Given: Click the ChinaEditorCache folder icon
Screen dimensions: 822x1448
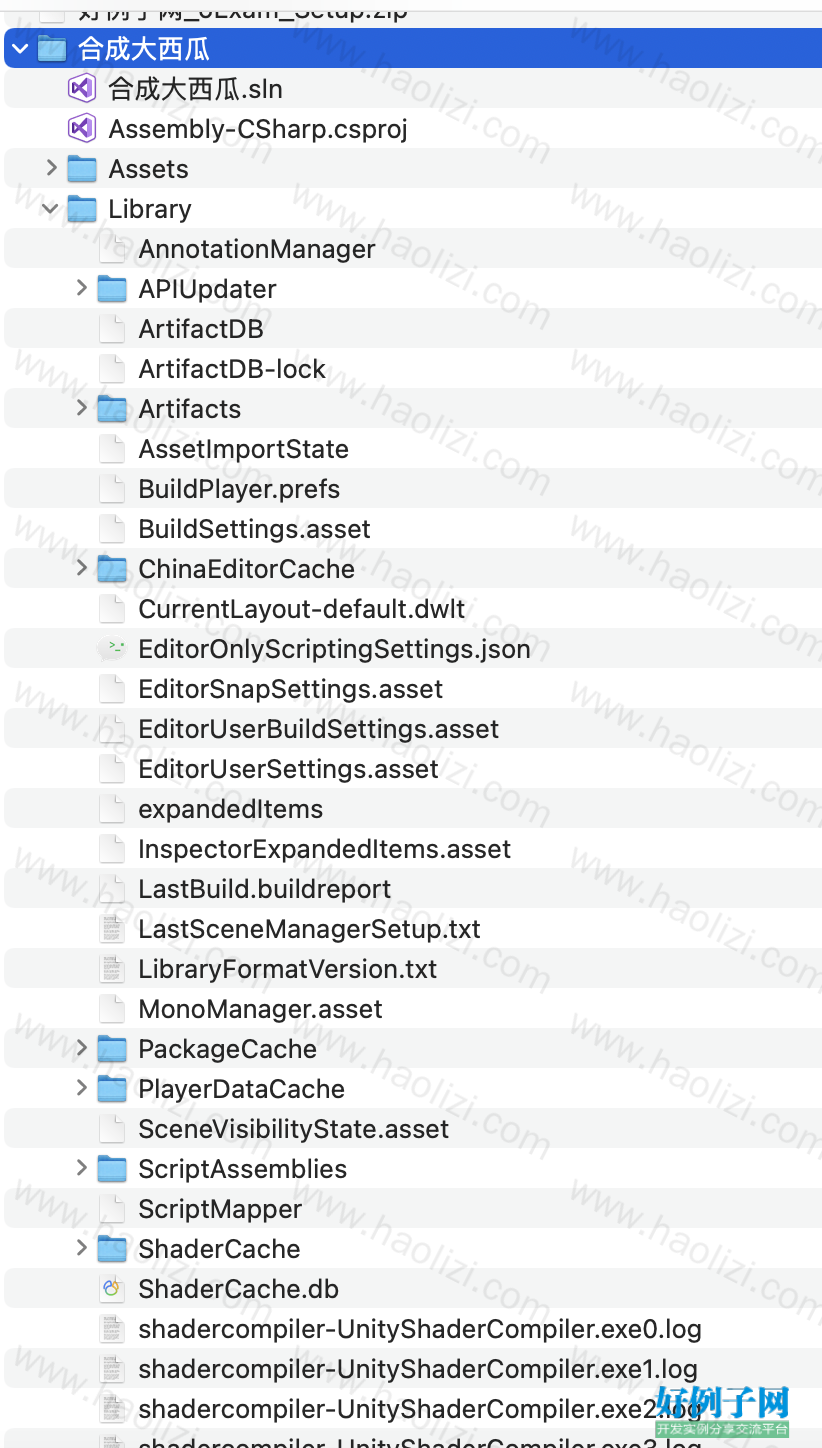Looking at the screenshot, I should 112,569.
